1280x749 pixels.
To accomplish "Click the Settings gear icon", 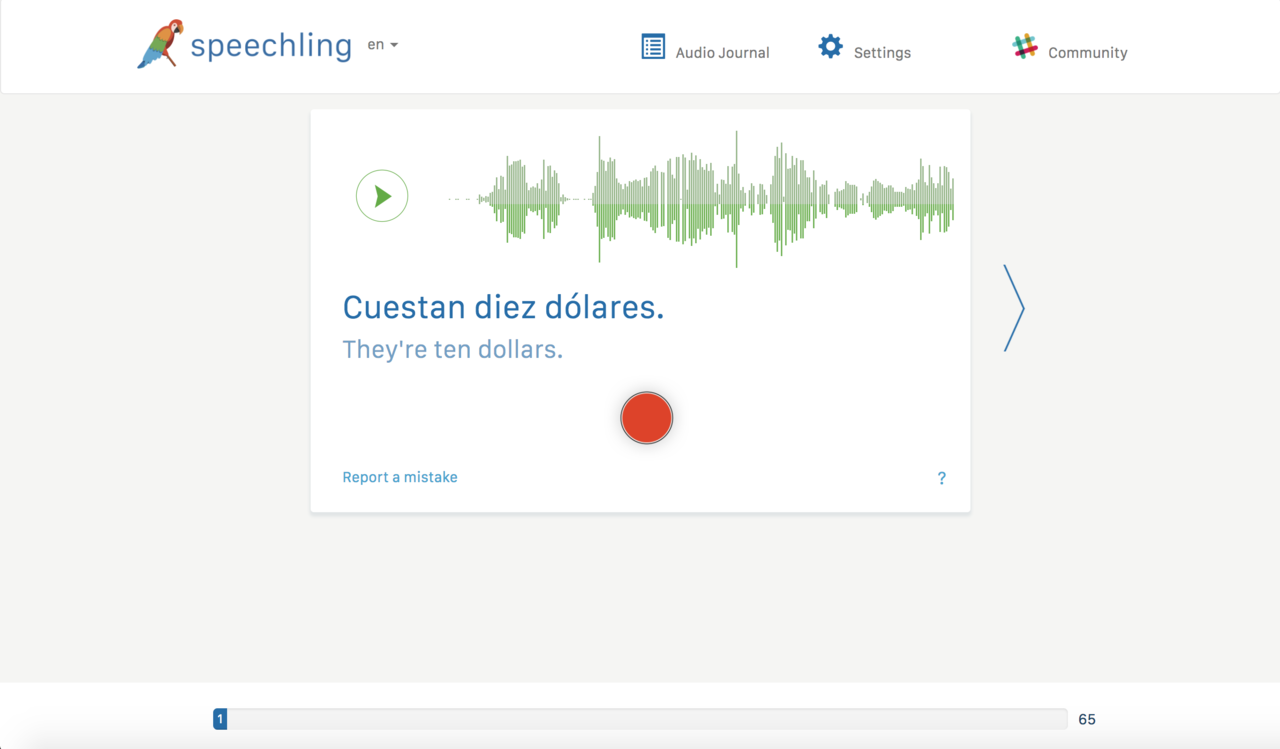I will (830, 47).
